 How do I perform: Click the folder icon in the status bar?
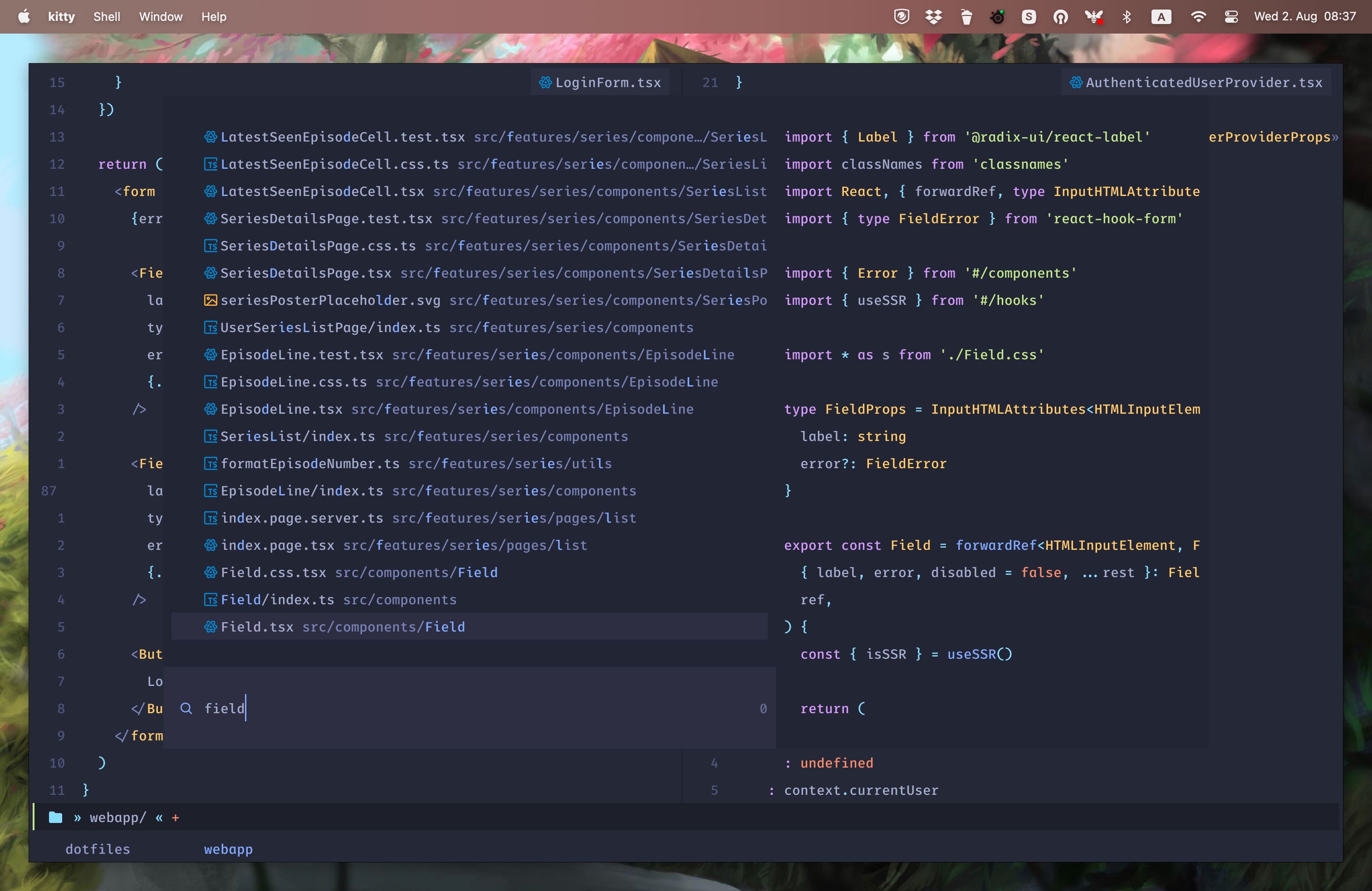[x=55, y=817]
